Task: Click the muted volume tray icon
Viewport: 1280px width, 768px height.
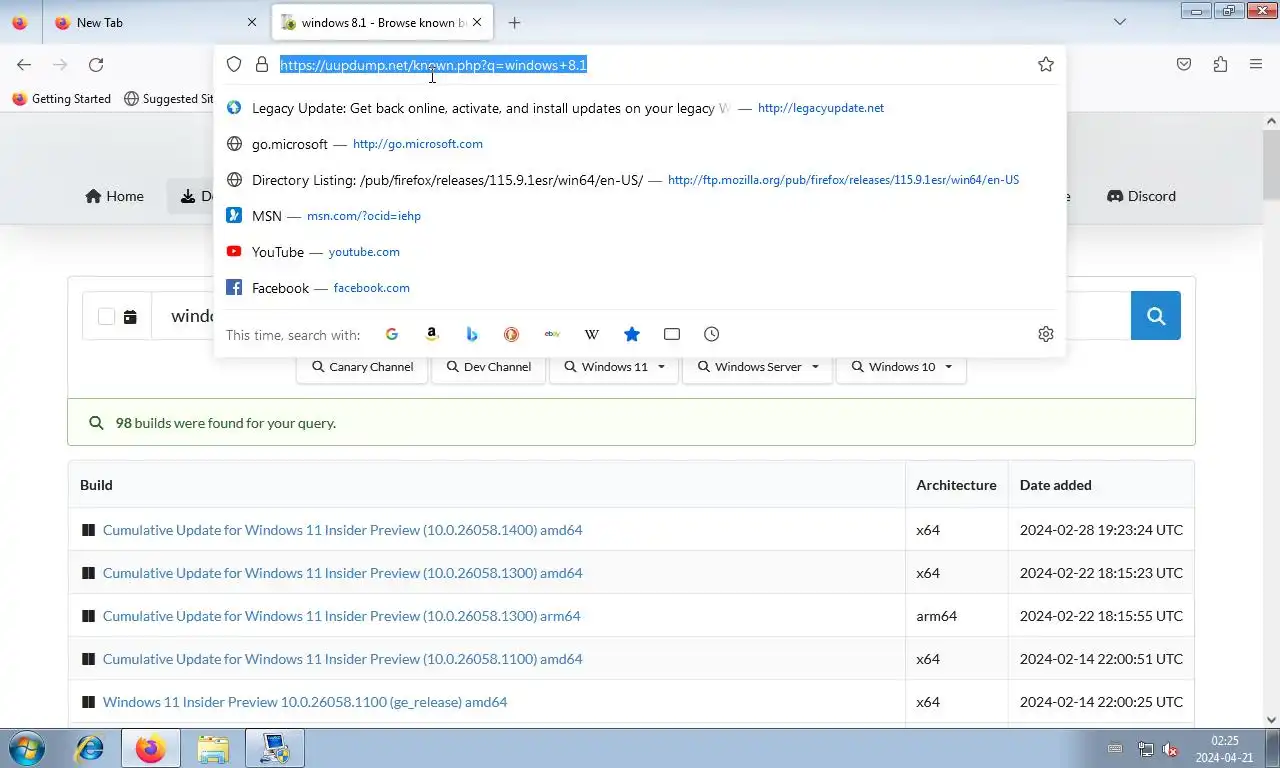Action: coord(1170,749)
